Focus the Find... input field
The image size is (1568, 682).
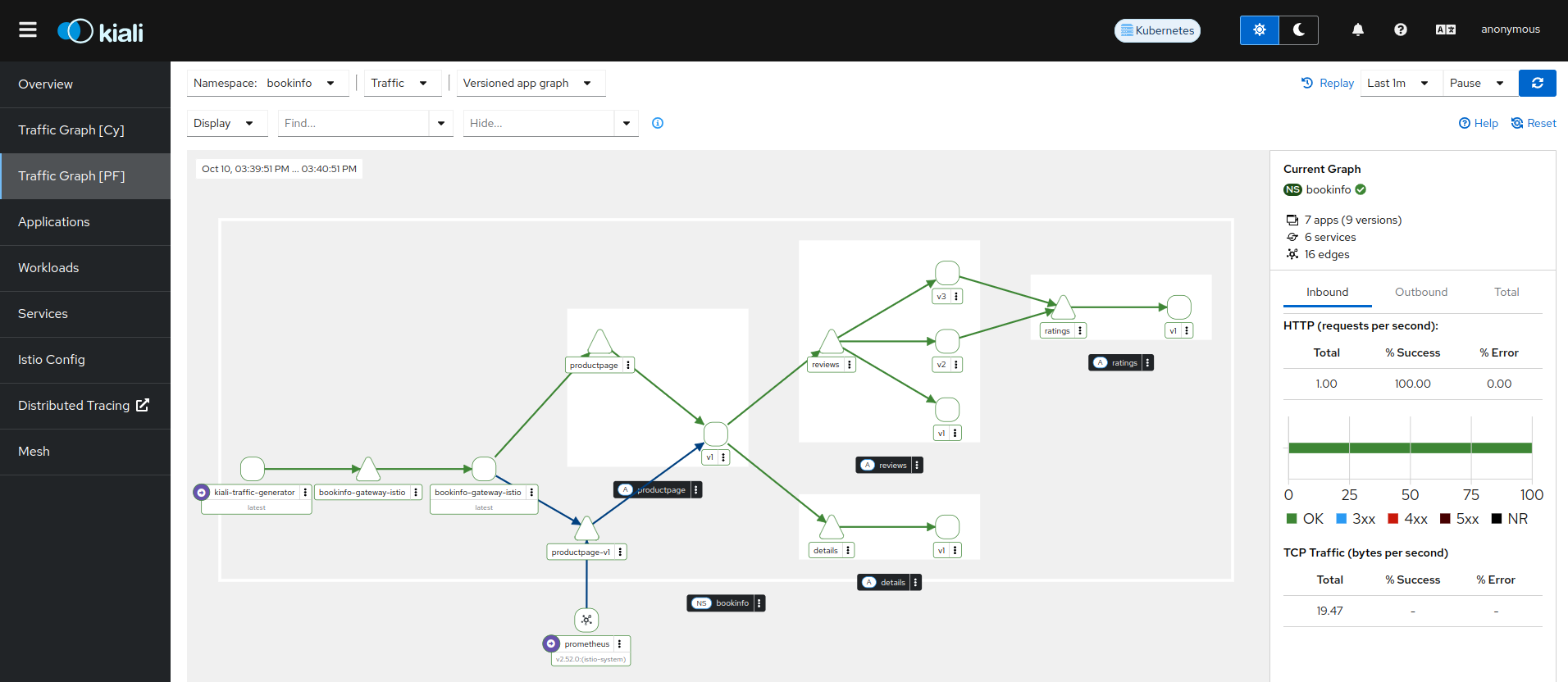(353, 123)
